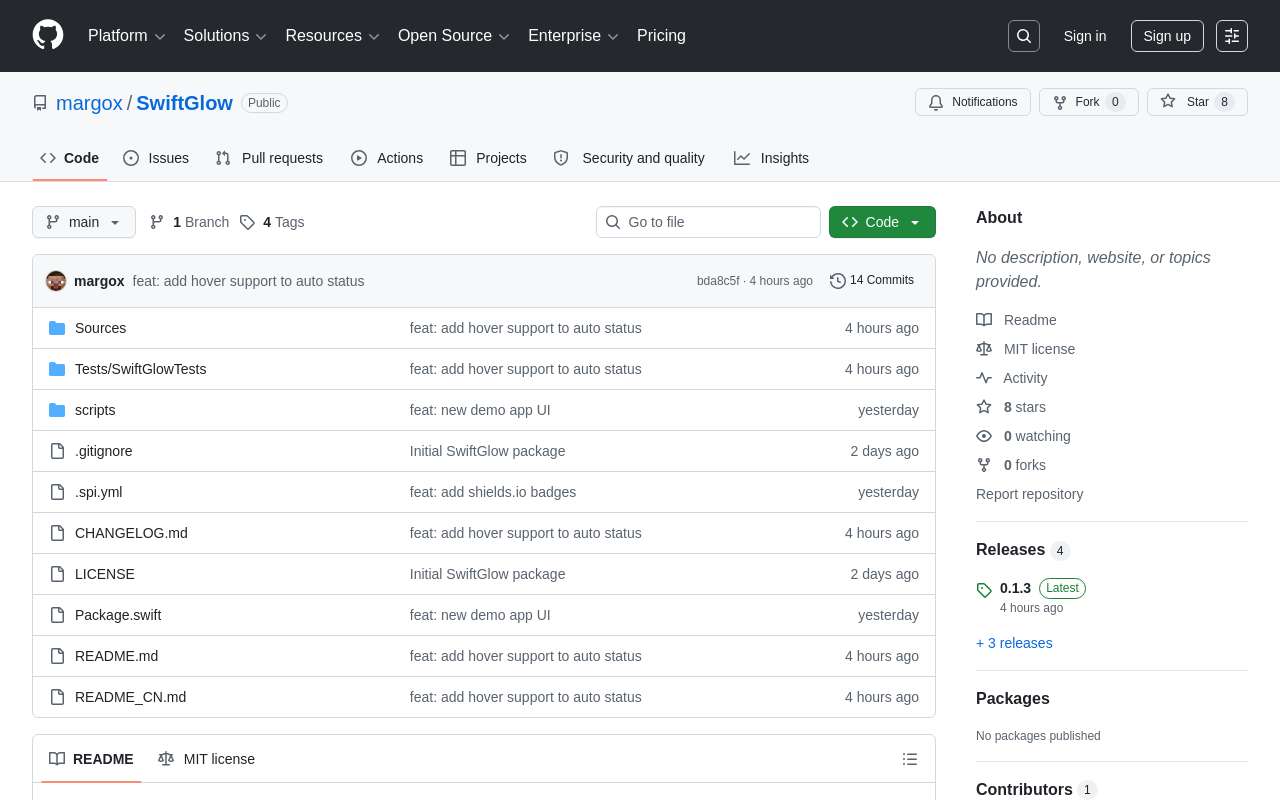Viewport: 1280px width, 800px height.
Task: Click the CHANGELOG.md file icon
Action: 57,533
